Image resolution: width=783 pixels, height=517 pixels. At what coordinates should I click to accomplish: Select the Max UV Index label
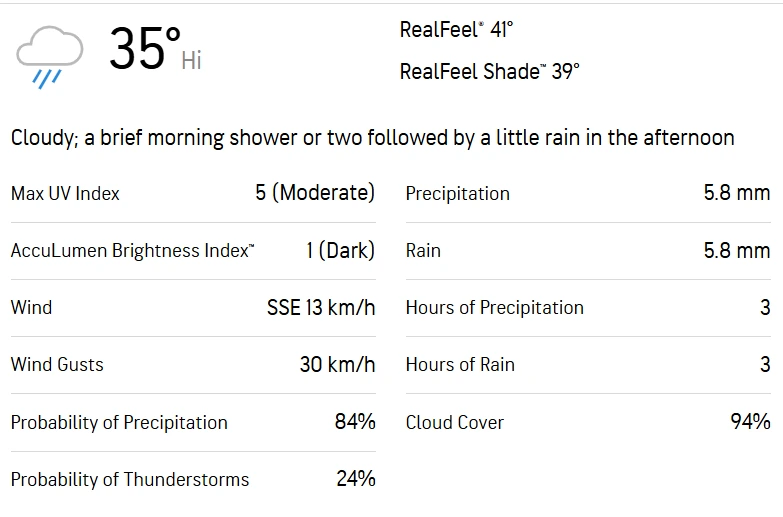65,194
